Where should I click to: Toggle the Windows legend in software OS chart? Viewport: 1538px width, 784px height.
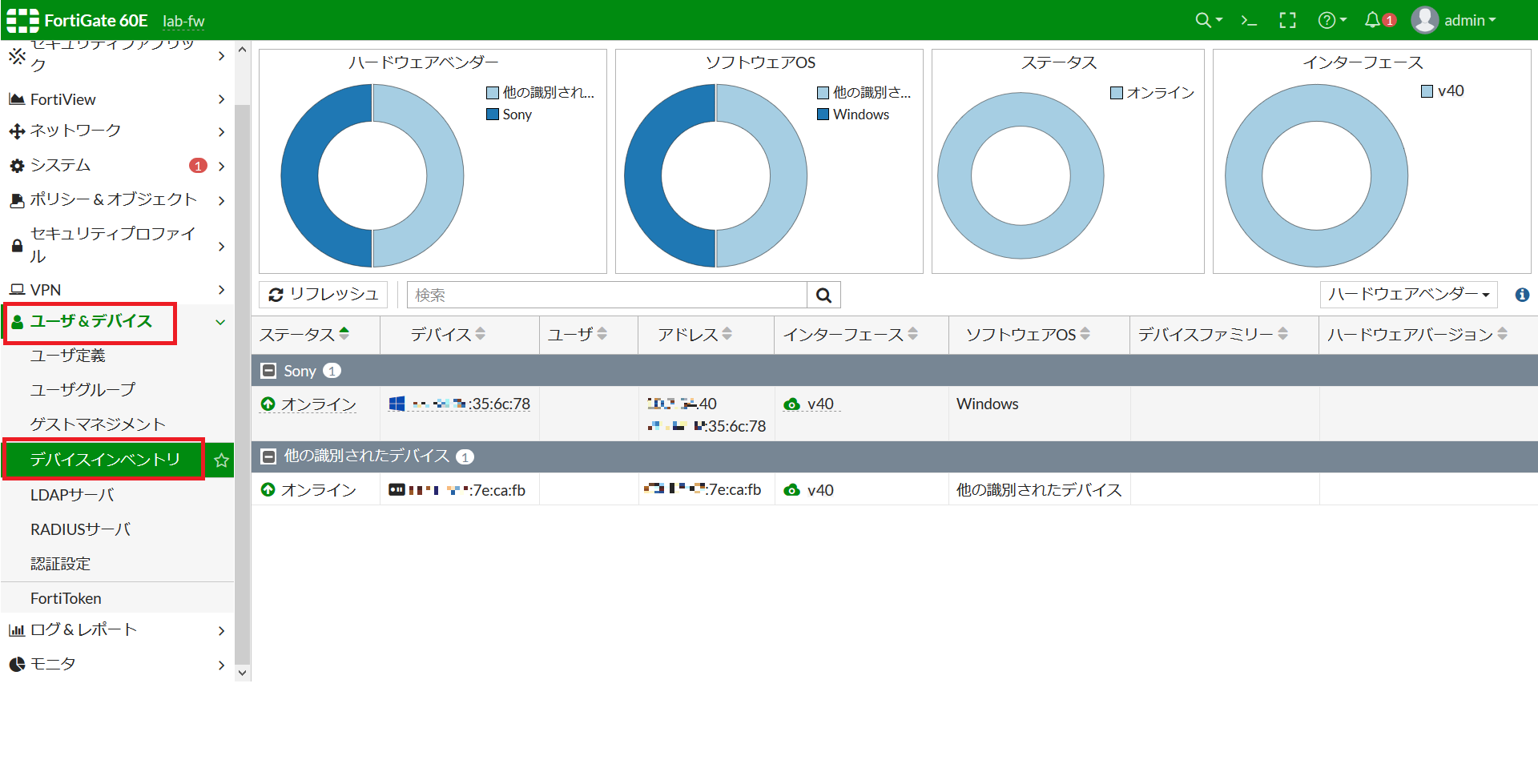(853, 115)
